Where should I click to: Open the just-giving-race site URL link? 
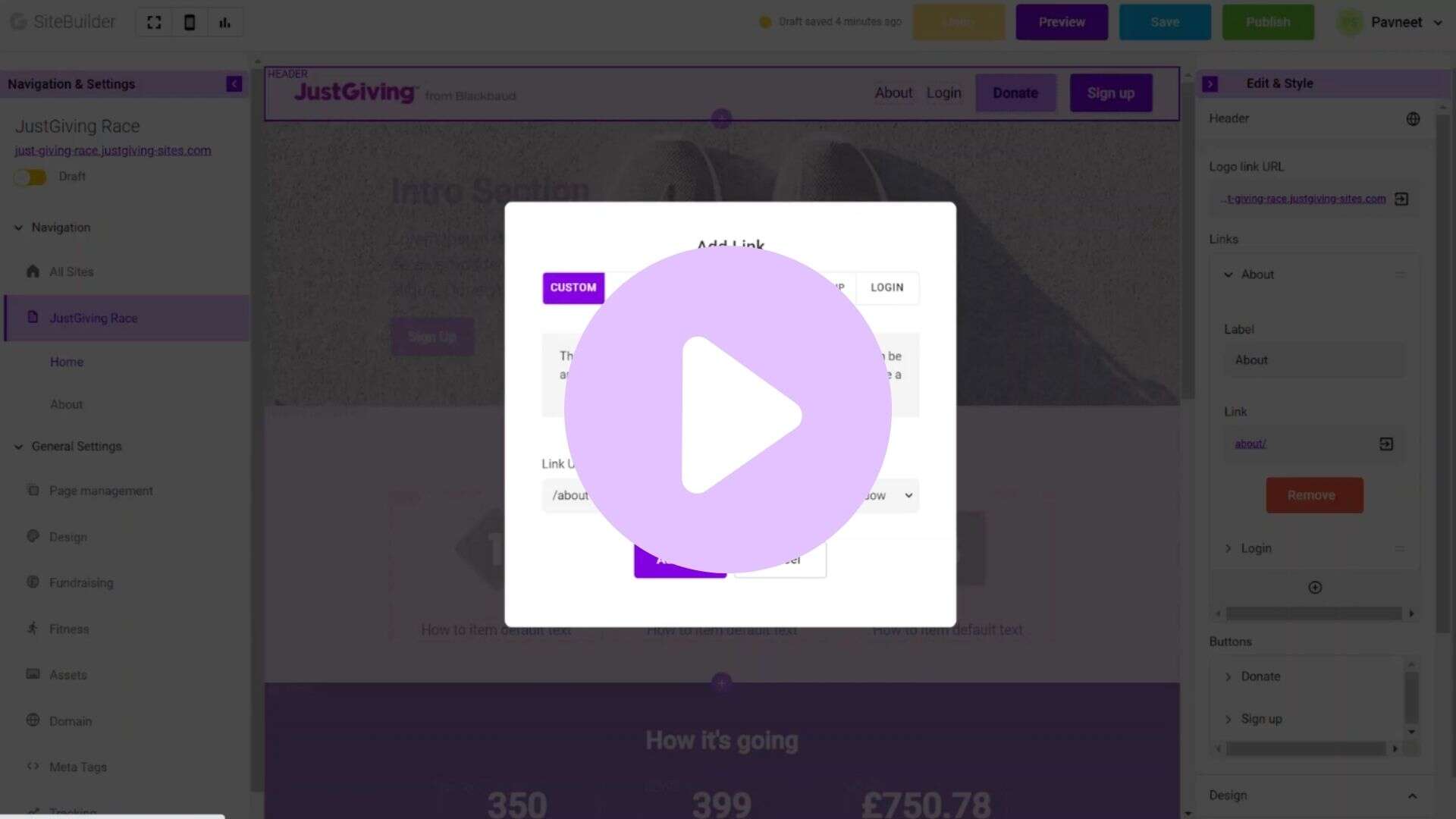click(113, 151)
